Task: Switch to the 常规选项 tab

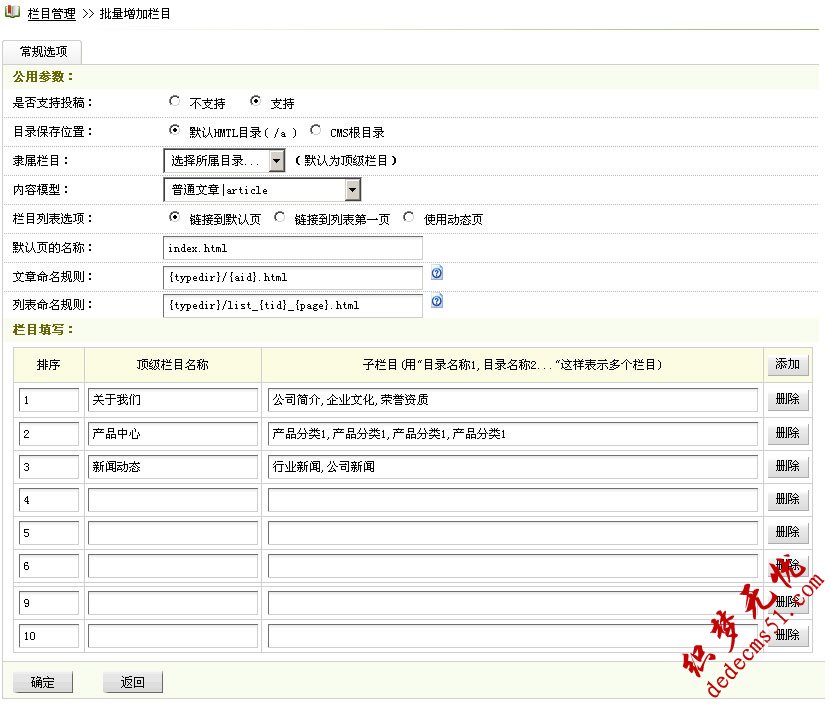Action: [x=41, y=51]
